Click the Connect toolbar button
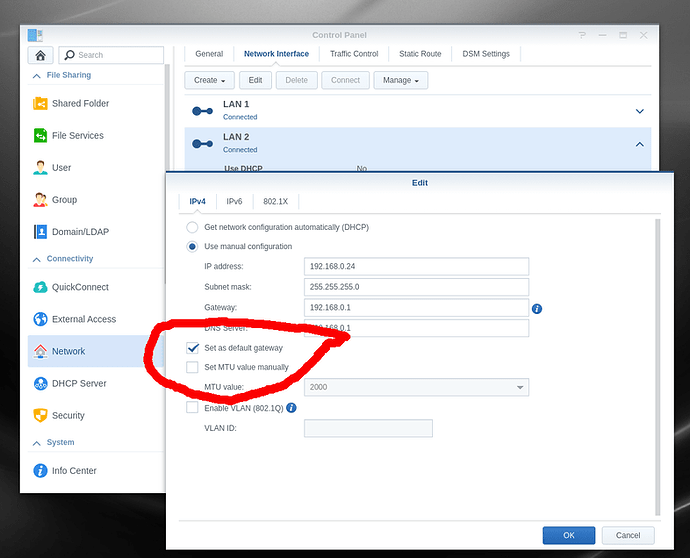 345,80
